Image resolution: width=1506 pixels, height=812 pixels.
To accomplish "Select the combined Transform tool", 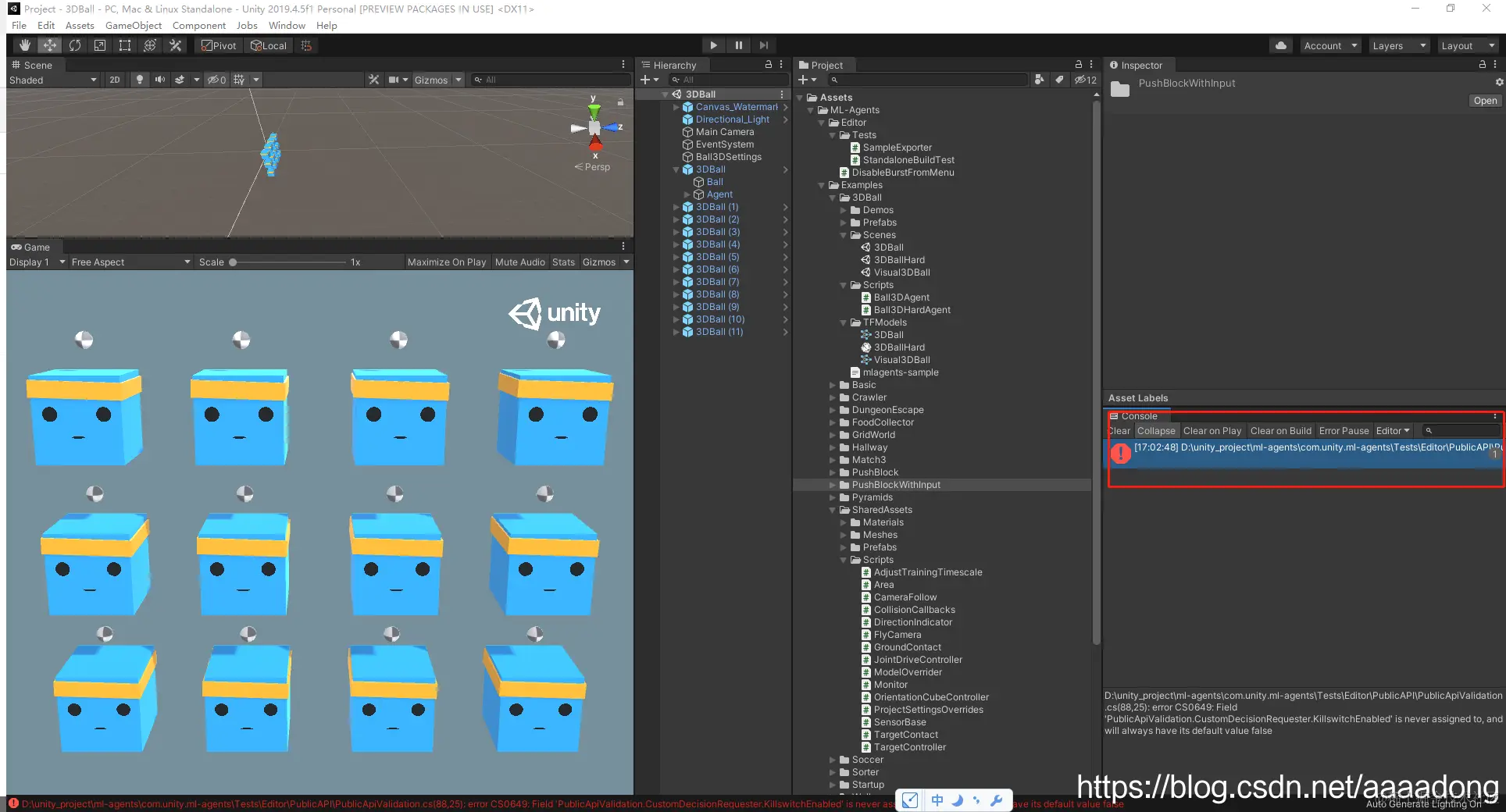I will [150, 45].
